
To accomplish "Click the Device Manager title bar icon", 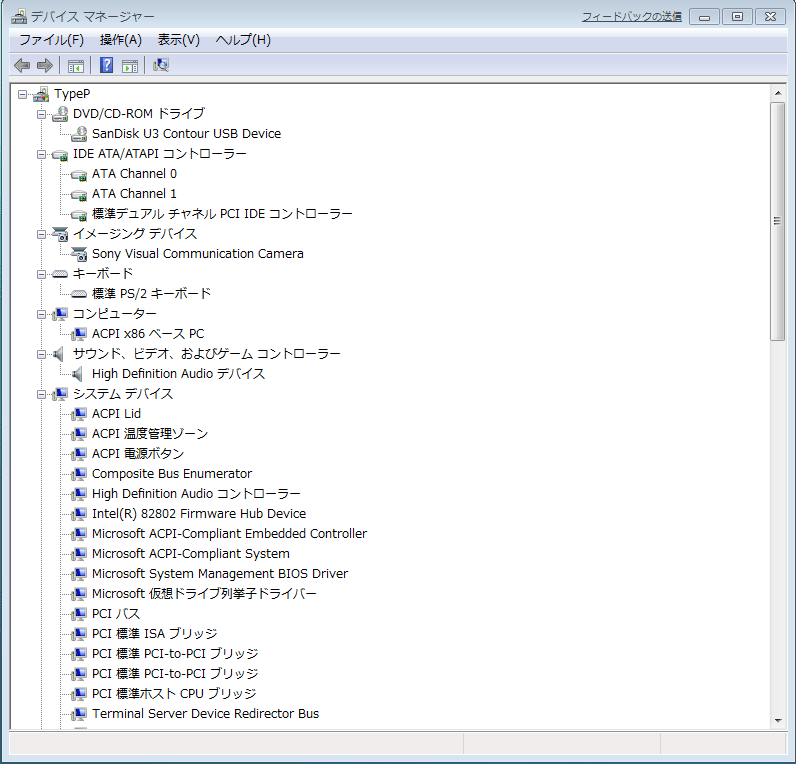I will point(19,17).
